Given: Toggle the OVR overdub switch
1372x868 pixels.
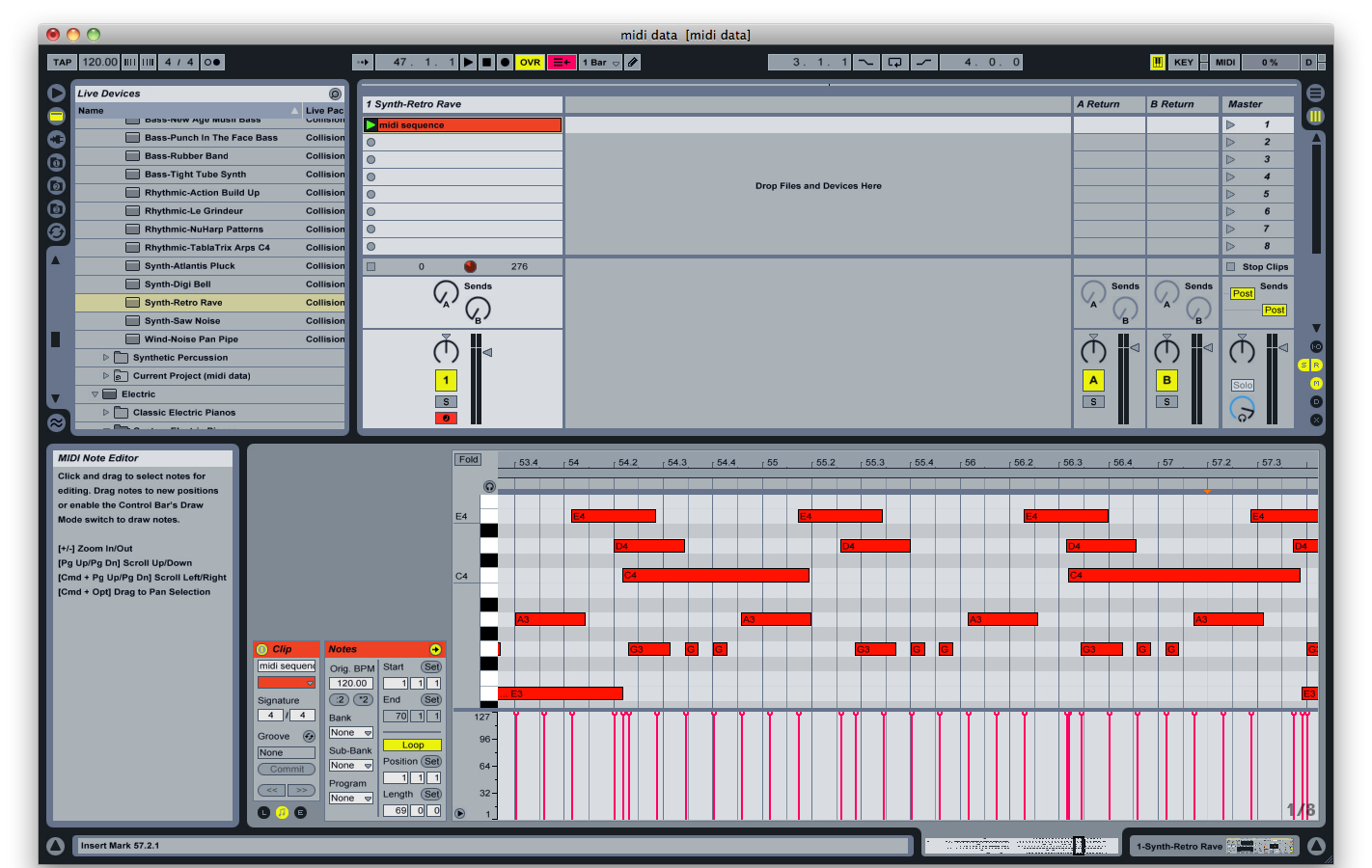Looking at the screenshot, I should pyautogui.click(x=531, y=62).
